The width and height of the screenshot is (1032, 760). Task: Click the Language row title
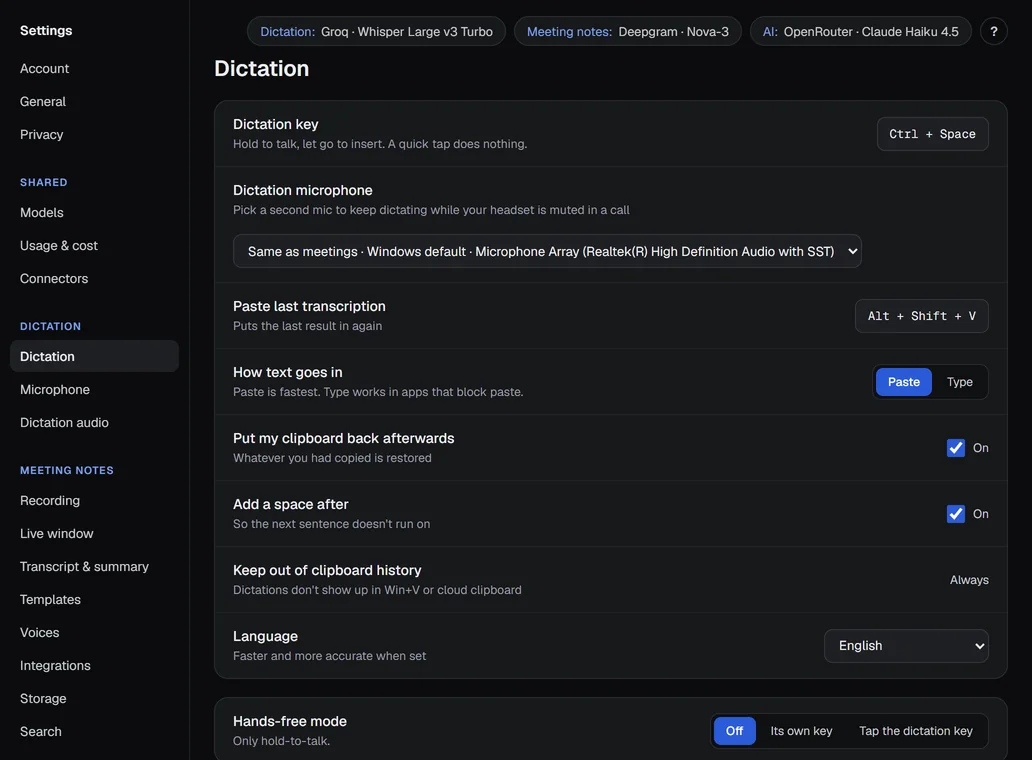click(265, 636)
